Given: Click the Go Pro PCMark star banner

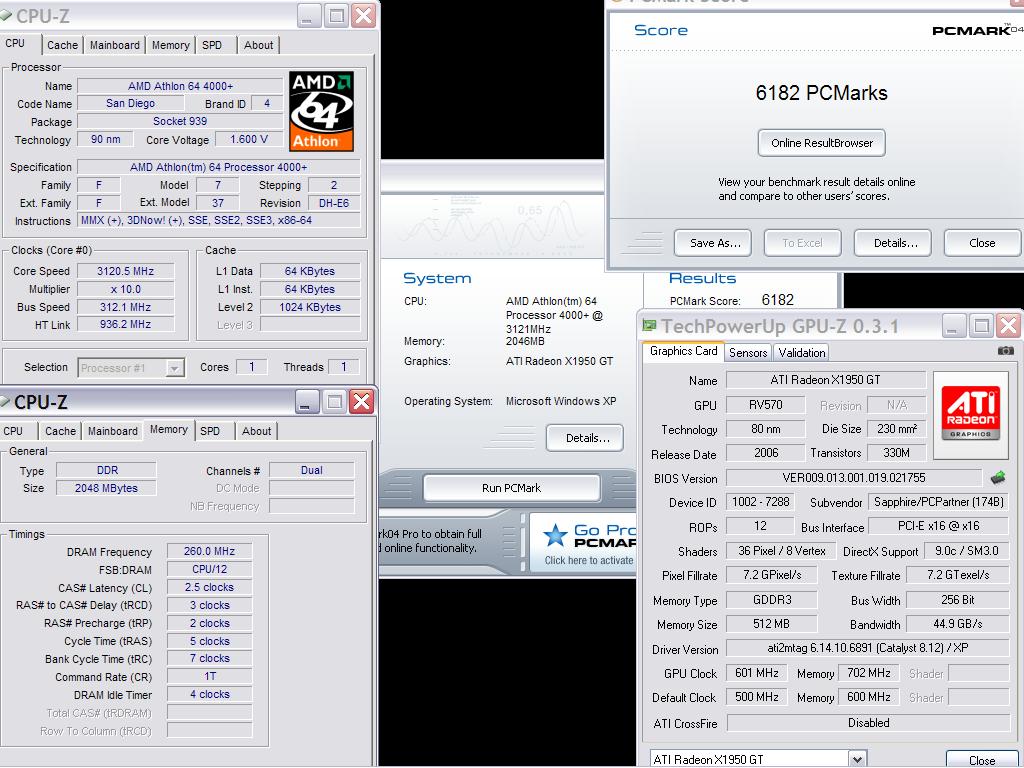Looking at the screenshot, I should [x=583, y=543].
